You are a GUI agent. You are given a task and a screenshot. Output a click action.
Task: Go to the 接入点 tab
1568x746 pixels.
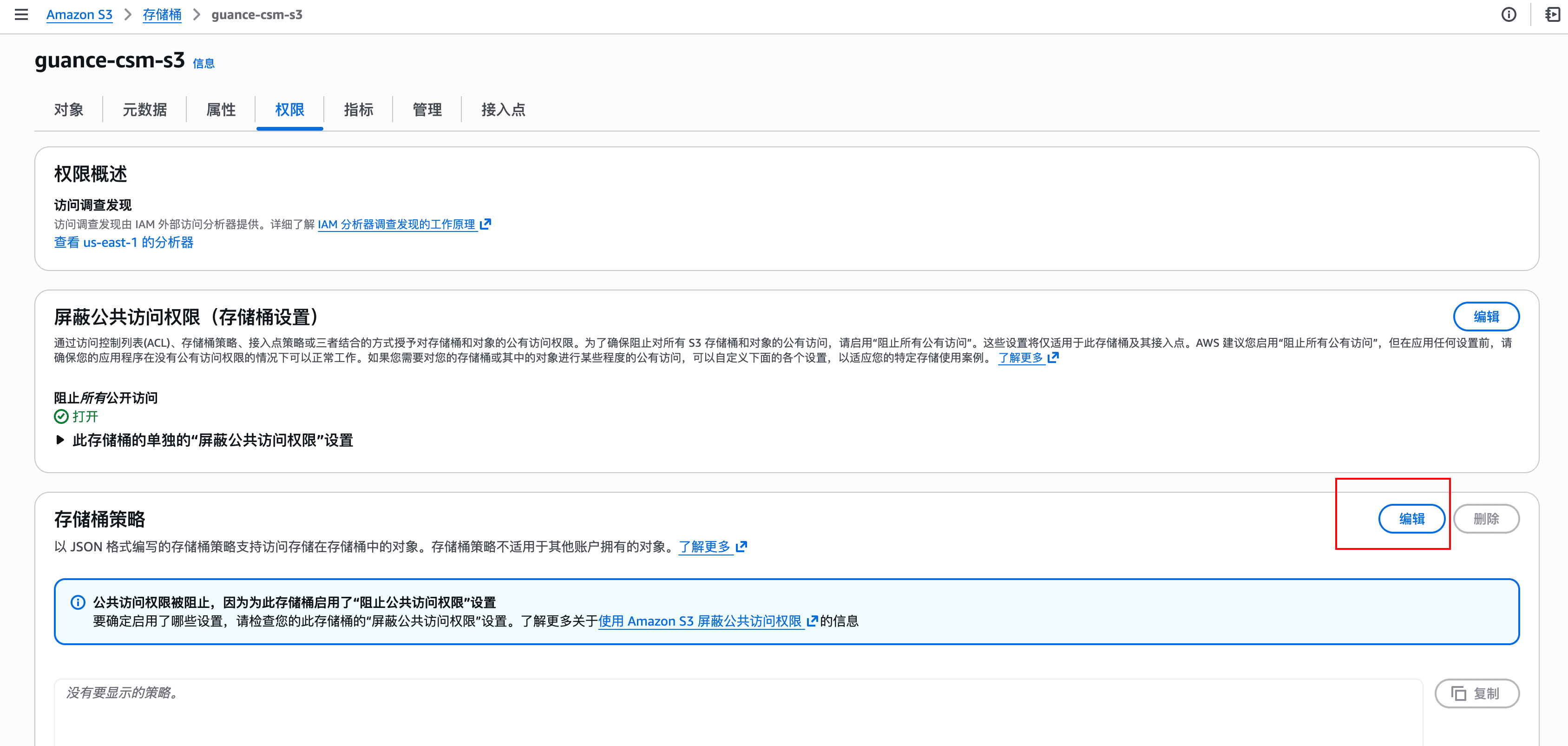point(503,110)
